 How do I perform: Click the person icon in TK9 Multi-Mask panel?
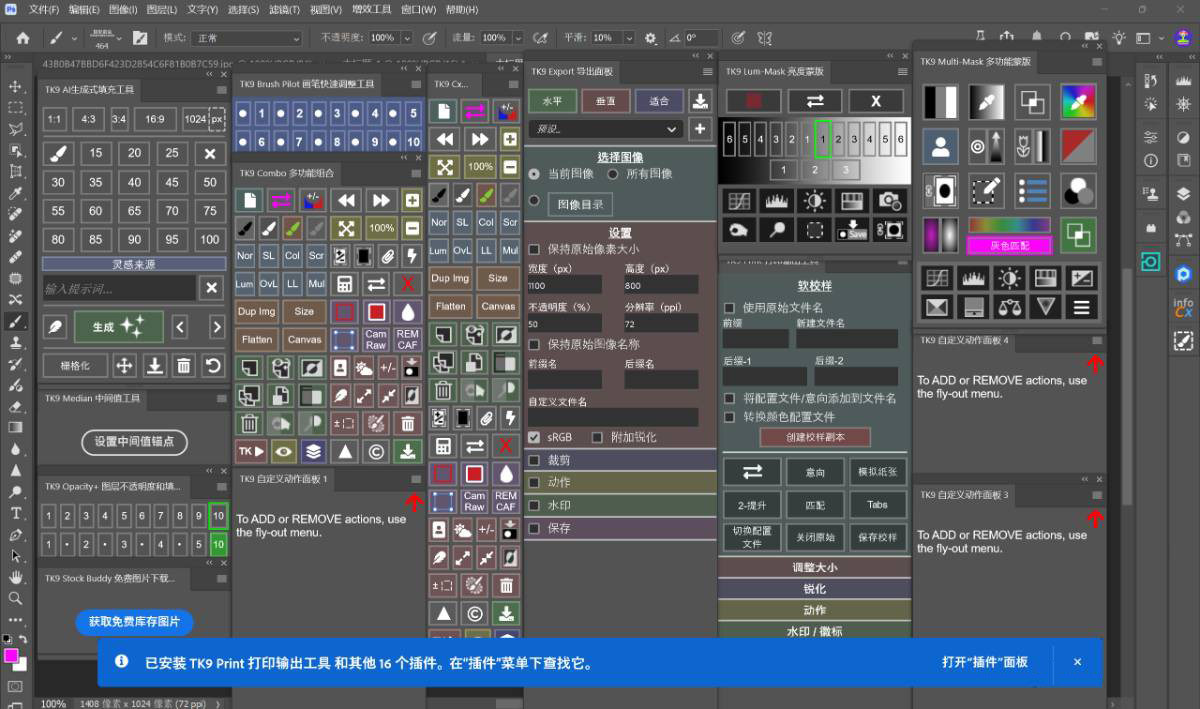[940, 146]
